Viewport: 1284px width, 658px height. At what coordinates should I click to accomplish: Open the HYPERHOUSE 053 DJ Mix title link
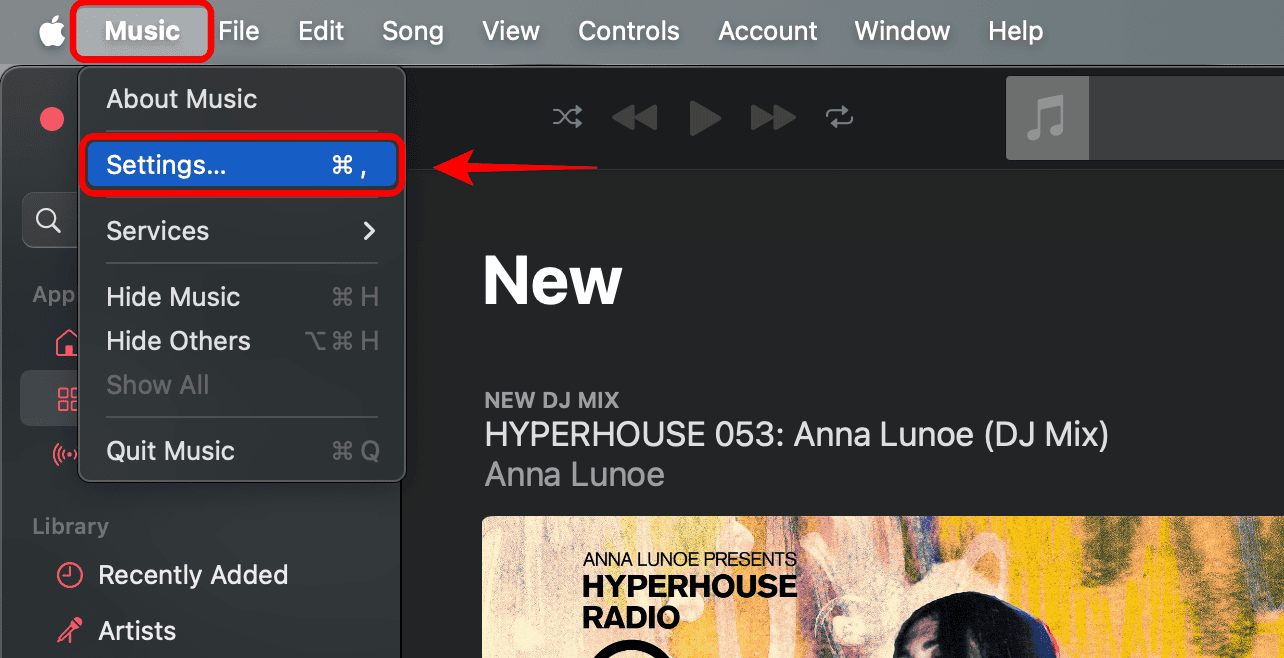(796, 435)
